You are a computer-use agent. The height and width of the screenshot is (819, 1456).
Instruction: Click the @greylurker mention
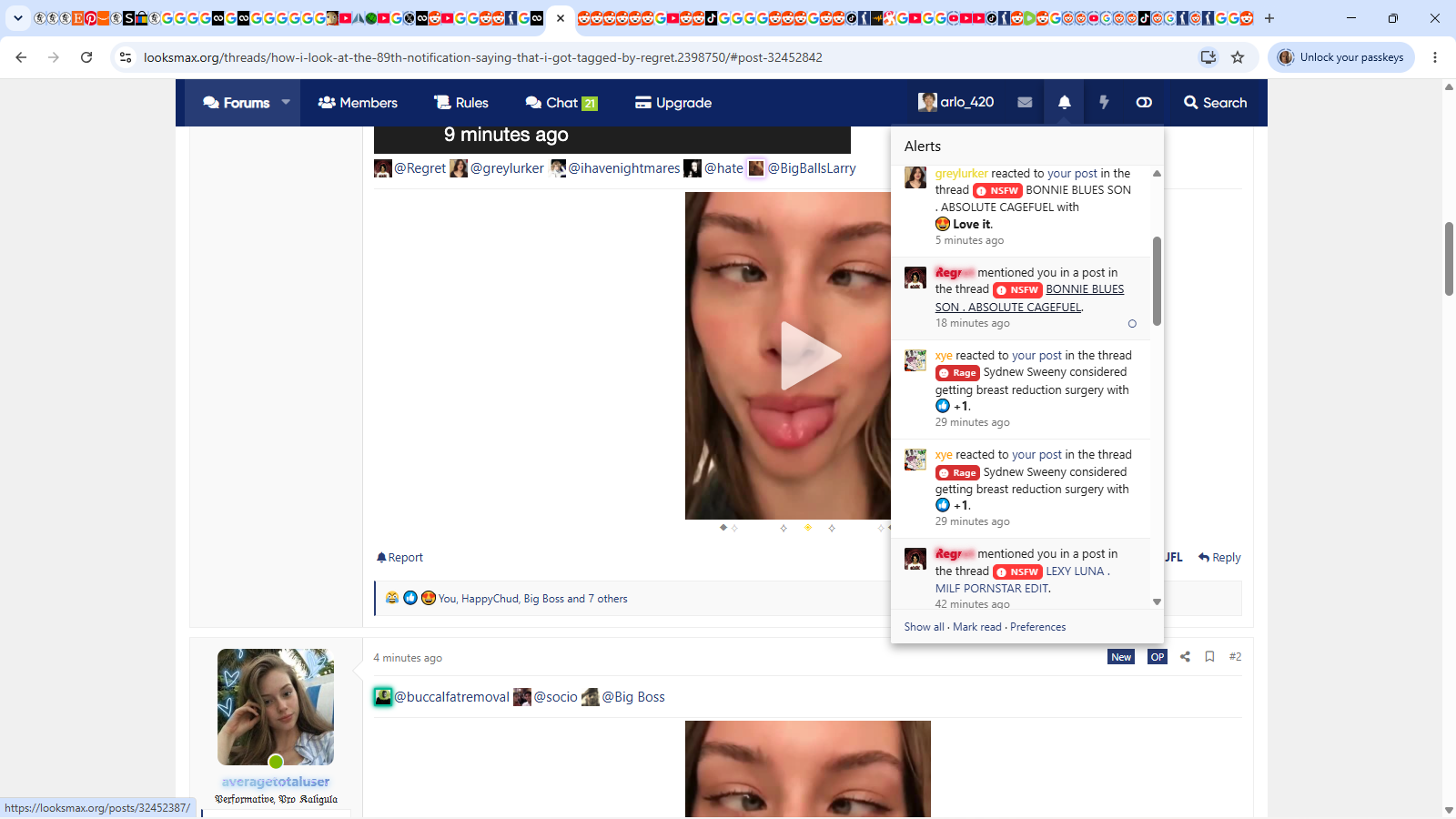click(x=507, y=168)
